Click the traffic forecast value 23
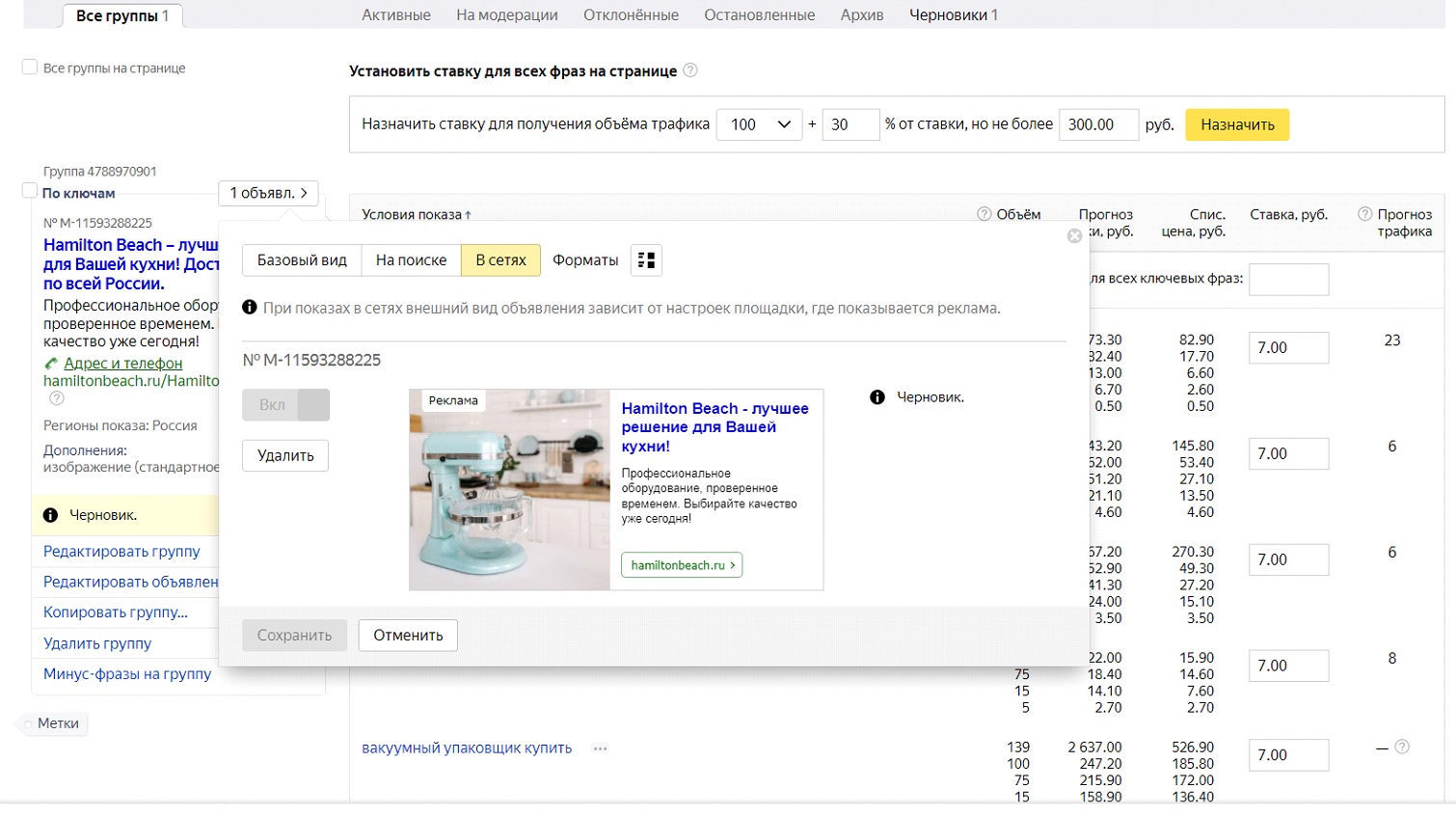 pyautogui.click(x=1392, y=340)
